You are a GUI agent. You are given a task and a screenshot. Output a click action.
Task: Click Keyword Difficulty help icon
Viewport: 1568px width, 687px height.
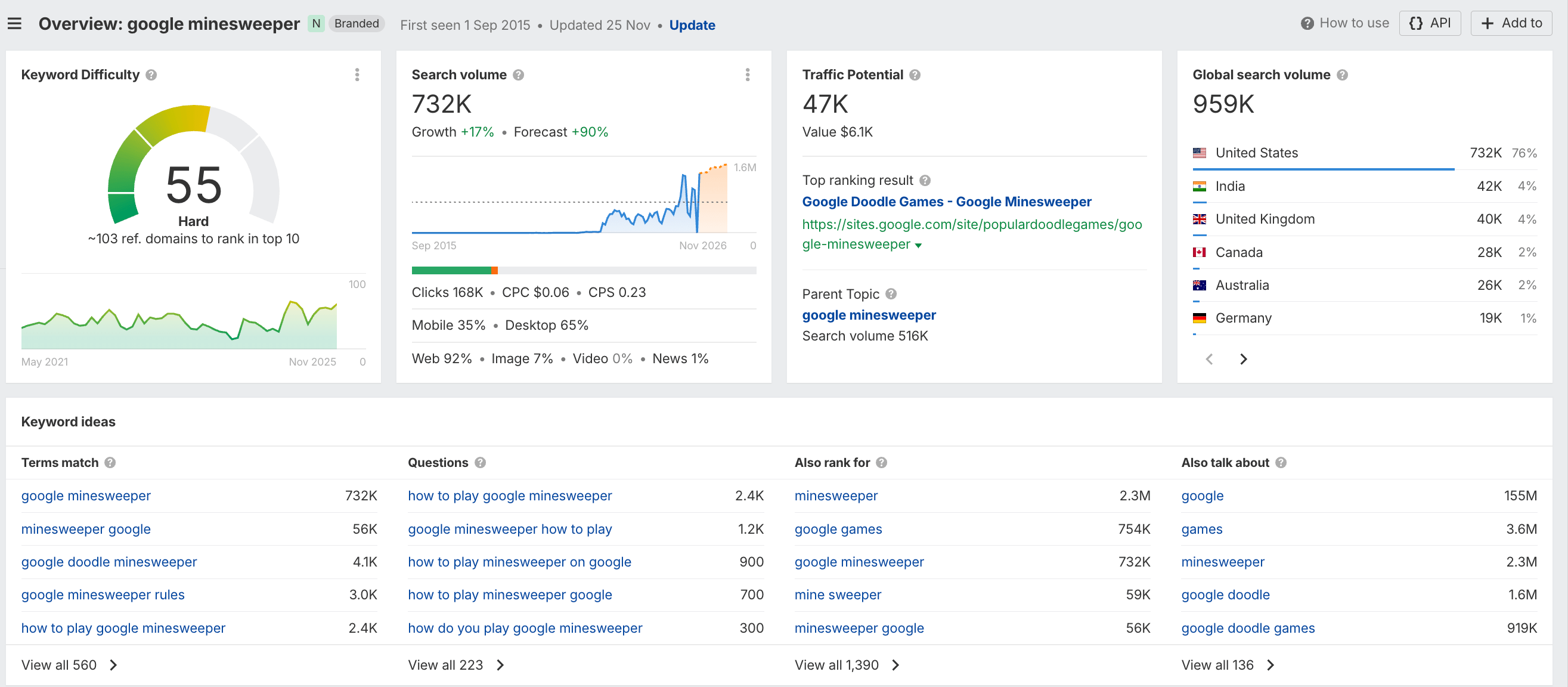point(151,75)
